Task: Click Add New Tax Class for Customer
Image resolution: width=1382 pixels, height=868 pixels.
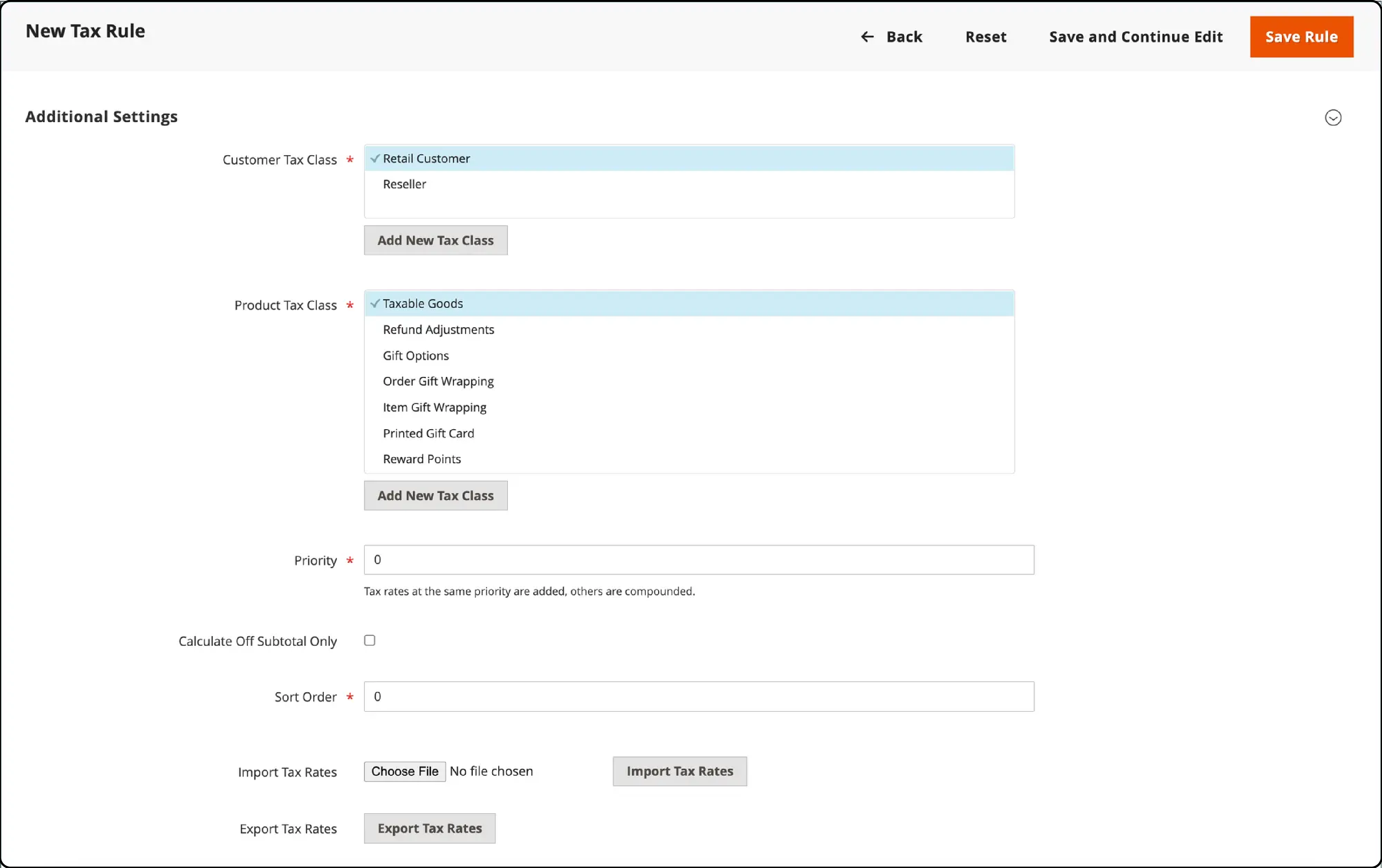Action: coord(435,240)
